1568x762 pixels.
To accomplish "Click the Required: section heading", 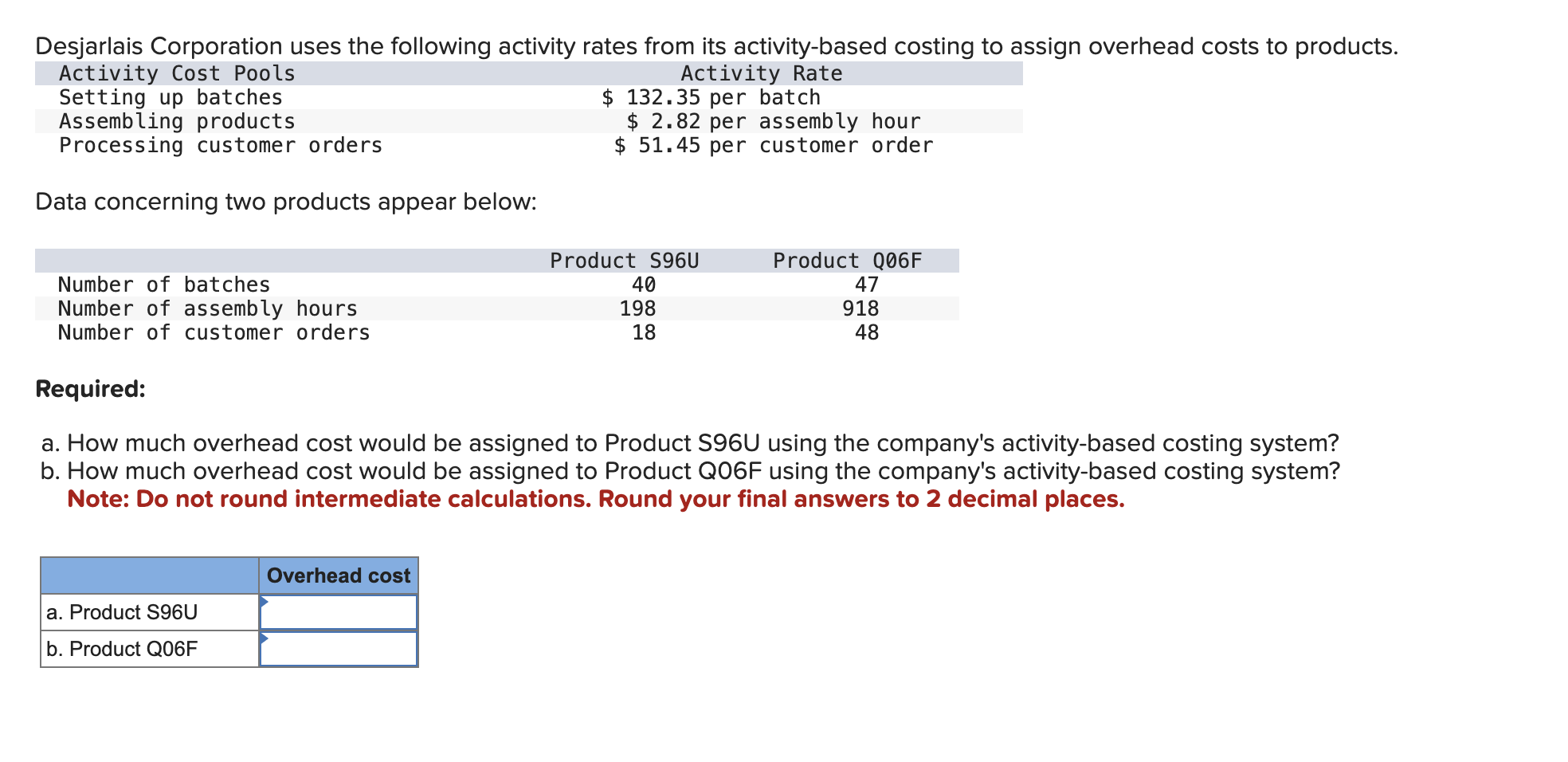I will tap(89, 388).
